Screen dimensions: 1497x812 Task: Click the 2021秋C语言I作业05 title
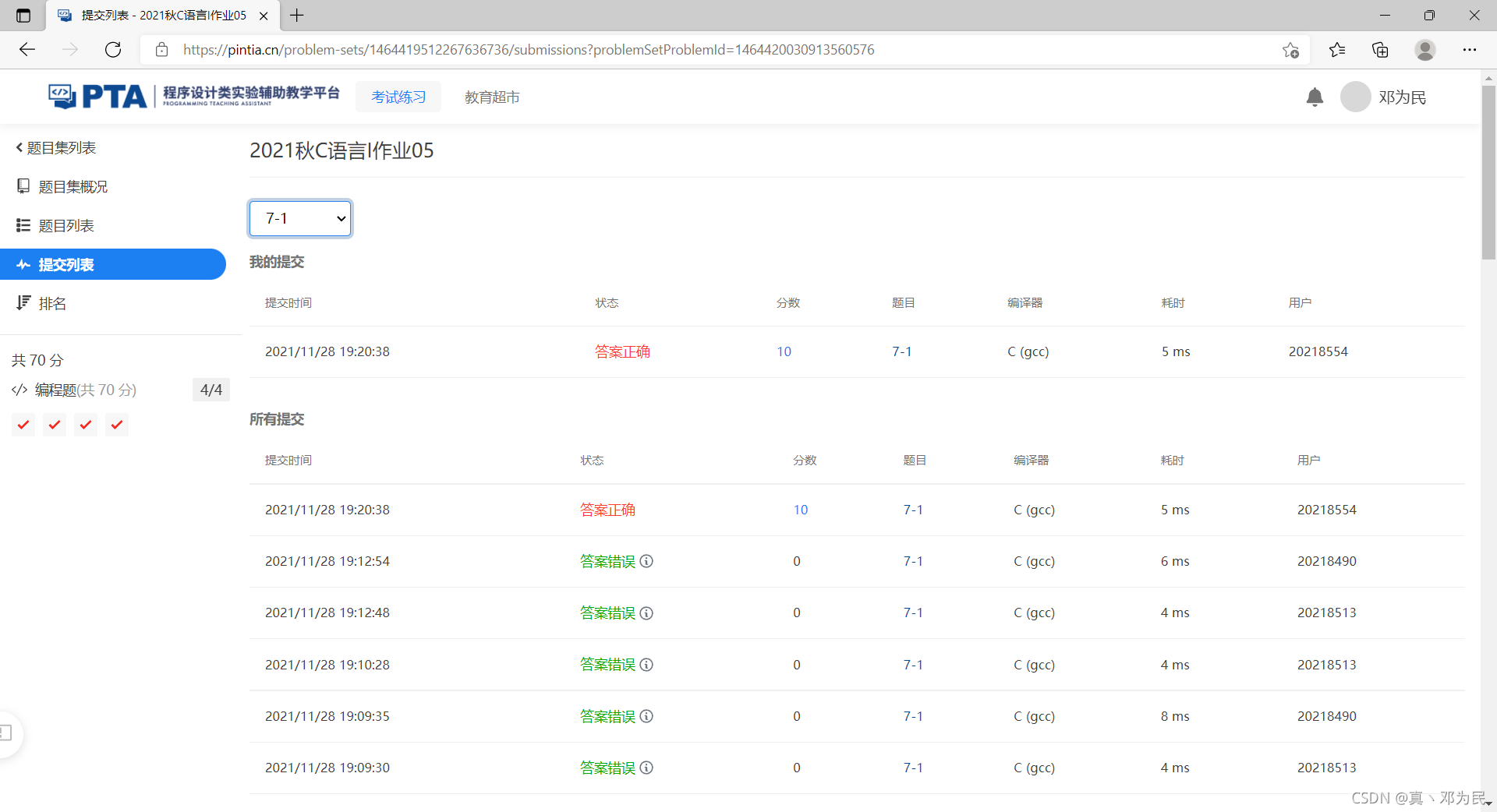click(342, 150)
